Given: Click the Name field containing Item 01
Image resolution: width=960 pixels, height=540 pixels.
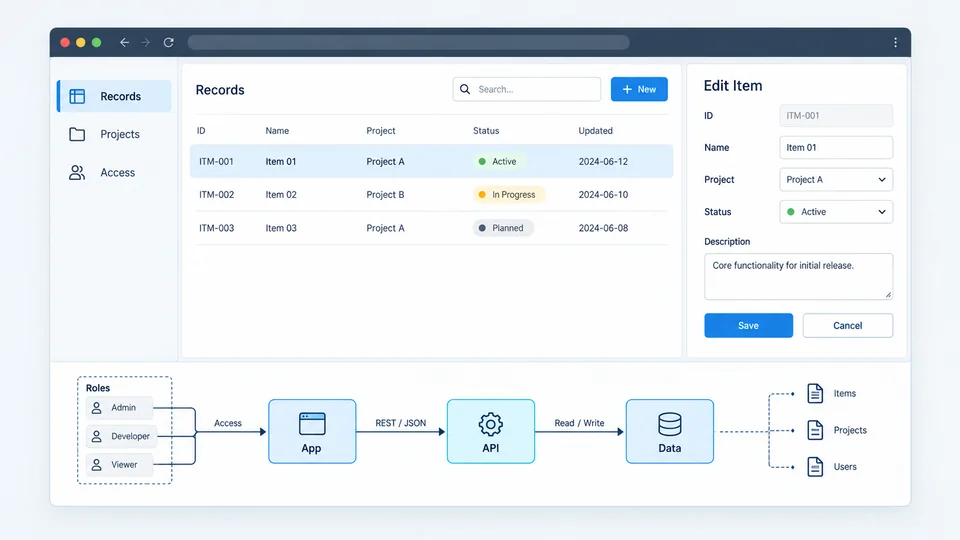Looking at the screenshot, I should (x=836, y=148).
